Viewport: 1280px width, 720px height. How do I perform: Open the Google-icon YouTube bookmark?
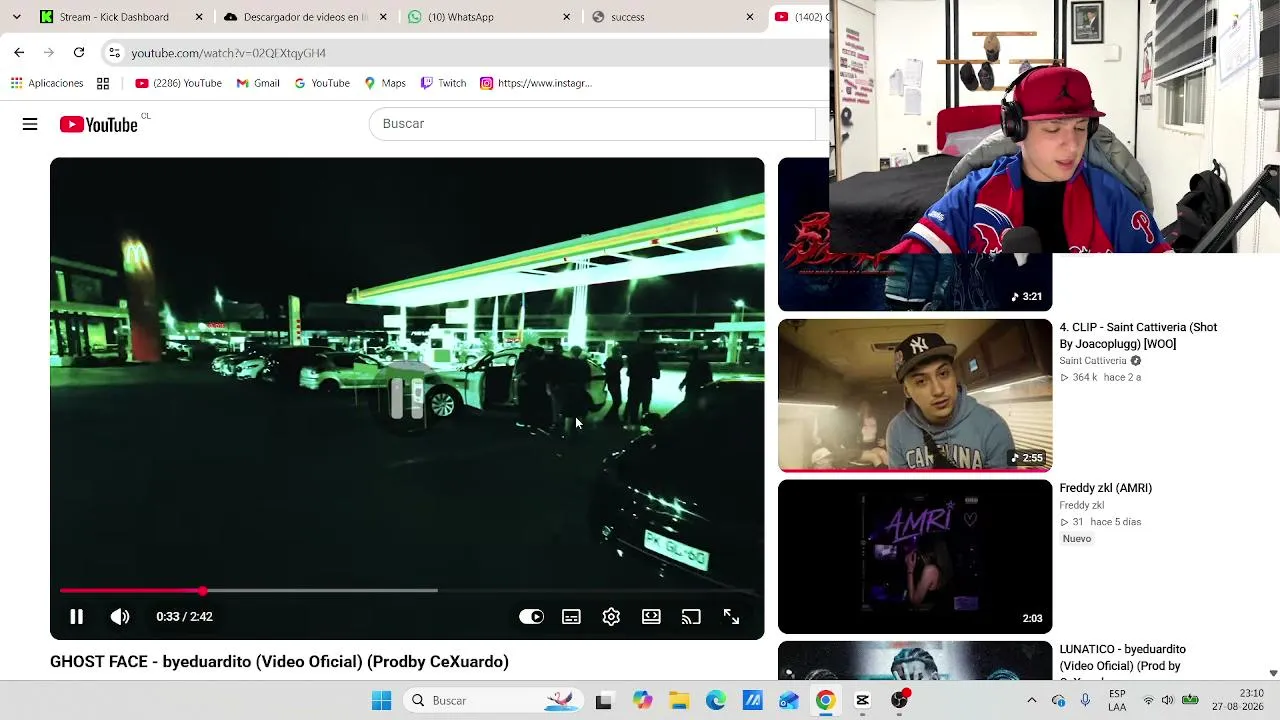[322, 83]
